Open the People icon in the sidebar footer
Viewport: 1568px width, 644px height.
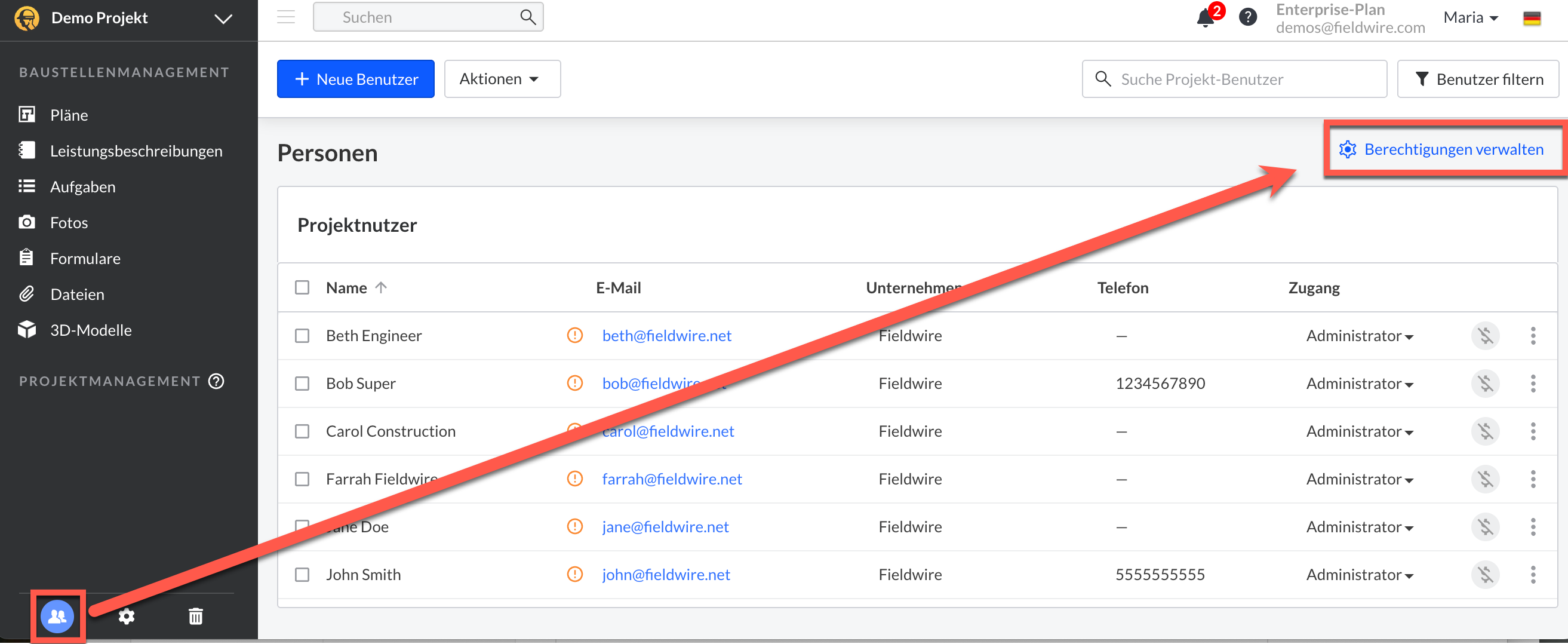57,617
